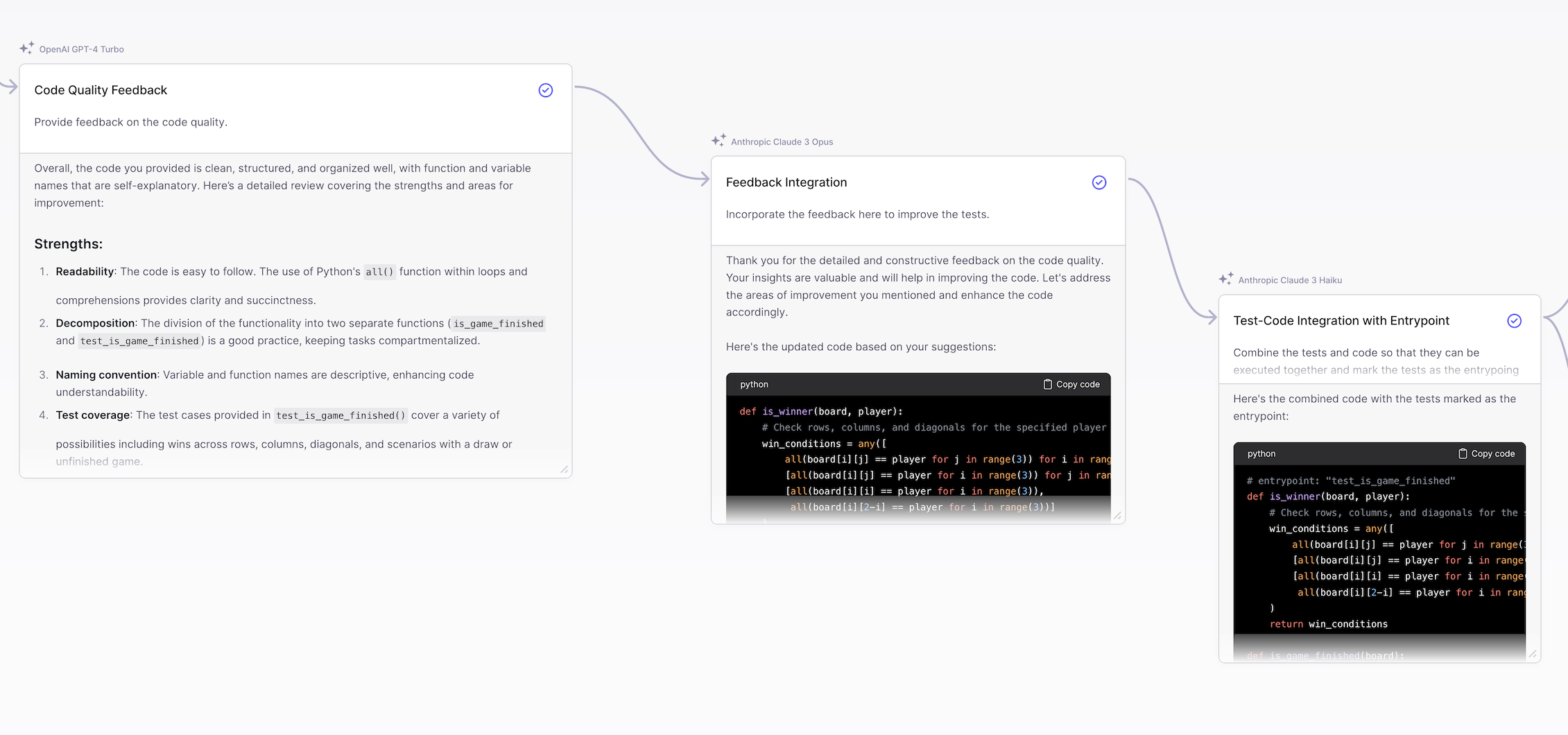Select the Anthropic Claude 3 Opus model label
Viewport: 1568px width, 735px height.
pyautogui.click(x=782, y=141)
